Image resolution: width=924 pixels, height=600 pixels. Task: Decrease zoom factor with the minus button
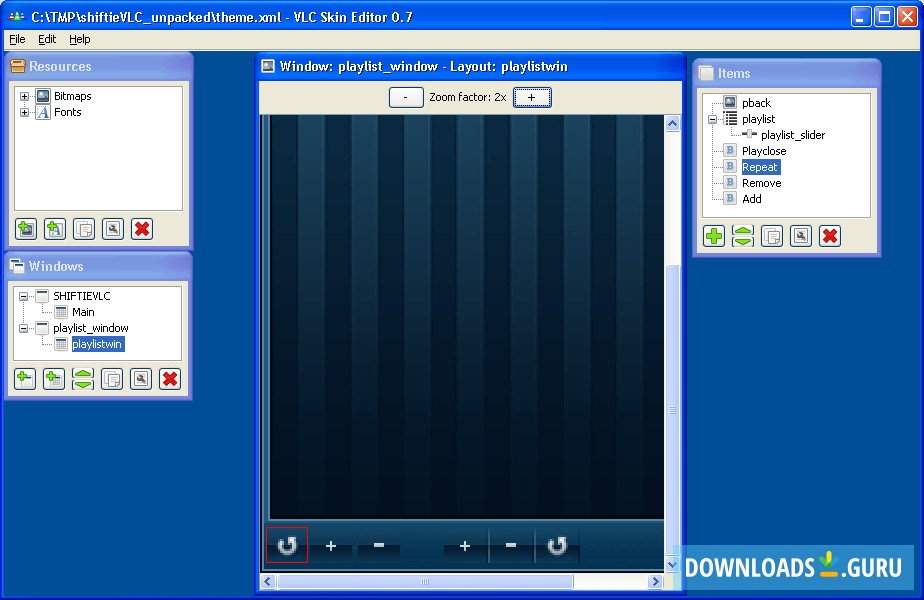click(406, 97)
